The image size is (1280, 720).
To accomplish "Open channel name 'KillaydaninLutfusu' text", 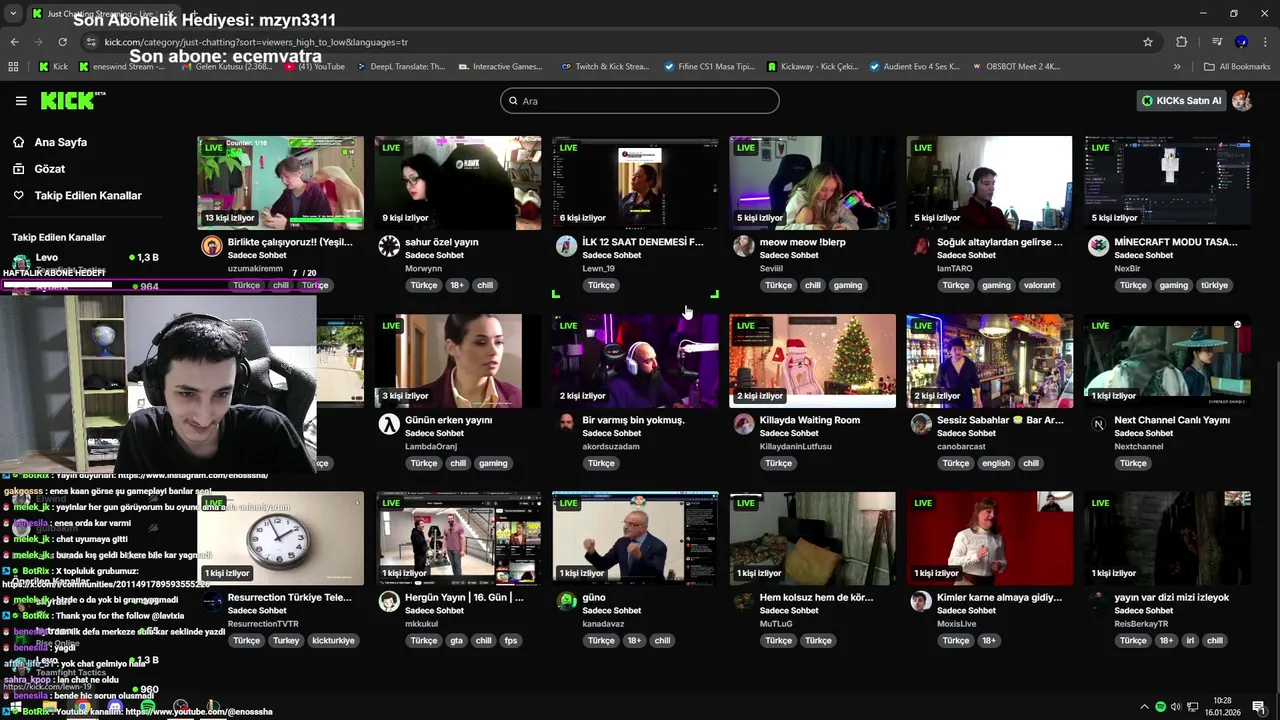I will [x=796, y=446].
